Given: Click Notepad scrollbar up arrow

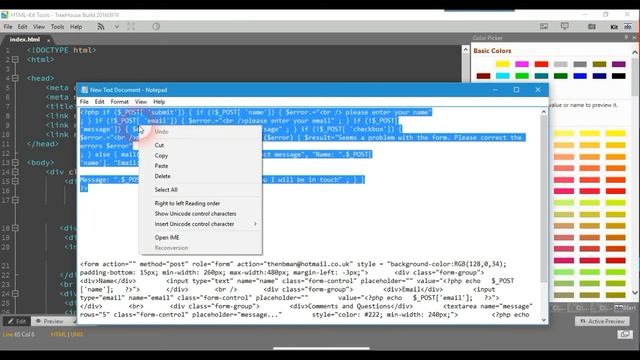Looking at the screenshot, I should pyautogui.click(x=544, y=112).
